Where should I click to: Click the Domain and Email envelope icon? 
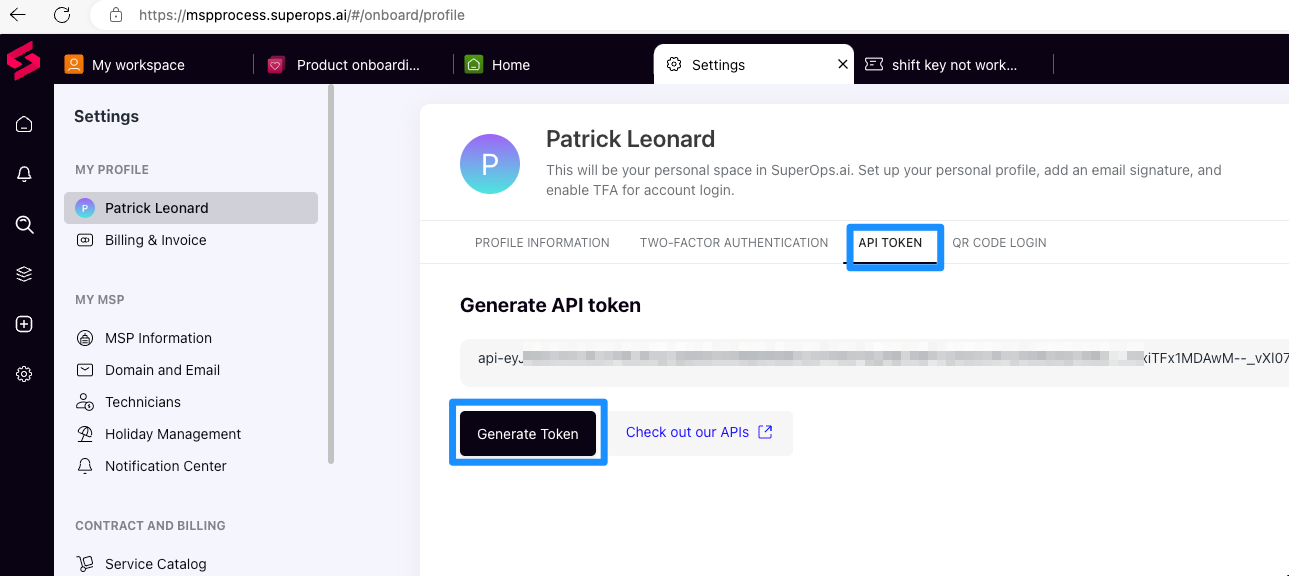pos(85,370)
